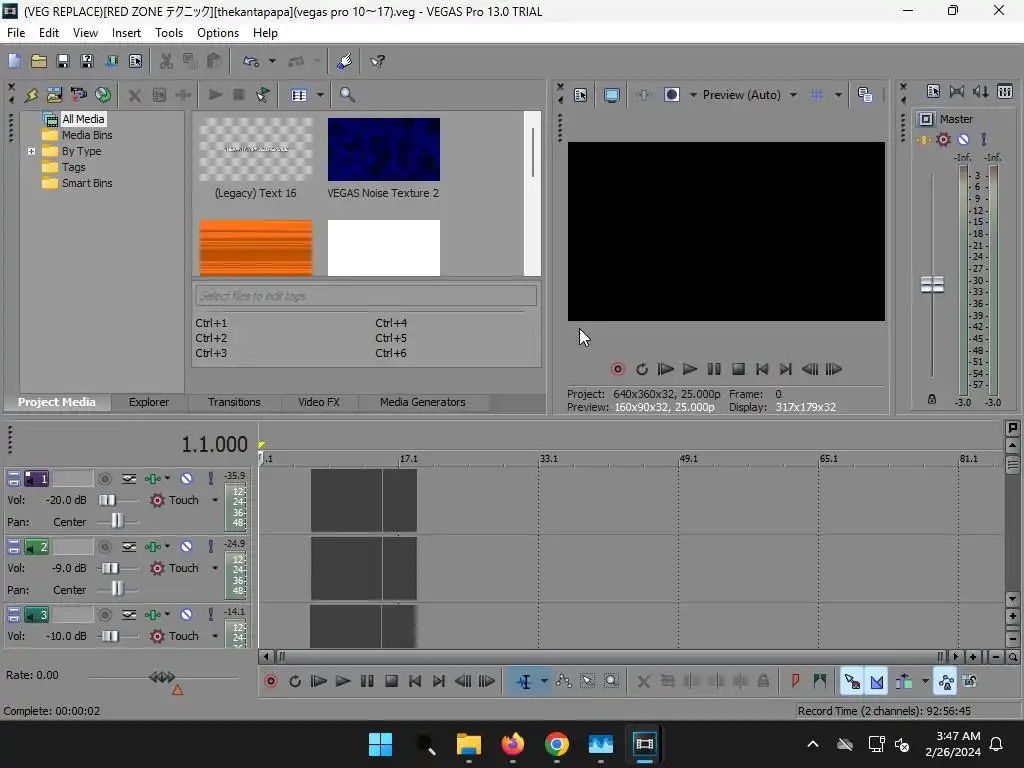
Task: Switch to the Media Generators tab
Action: pos(423,402)
